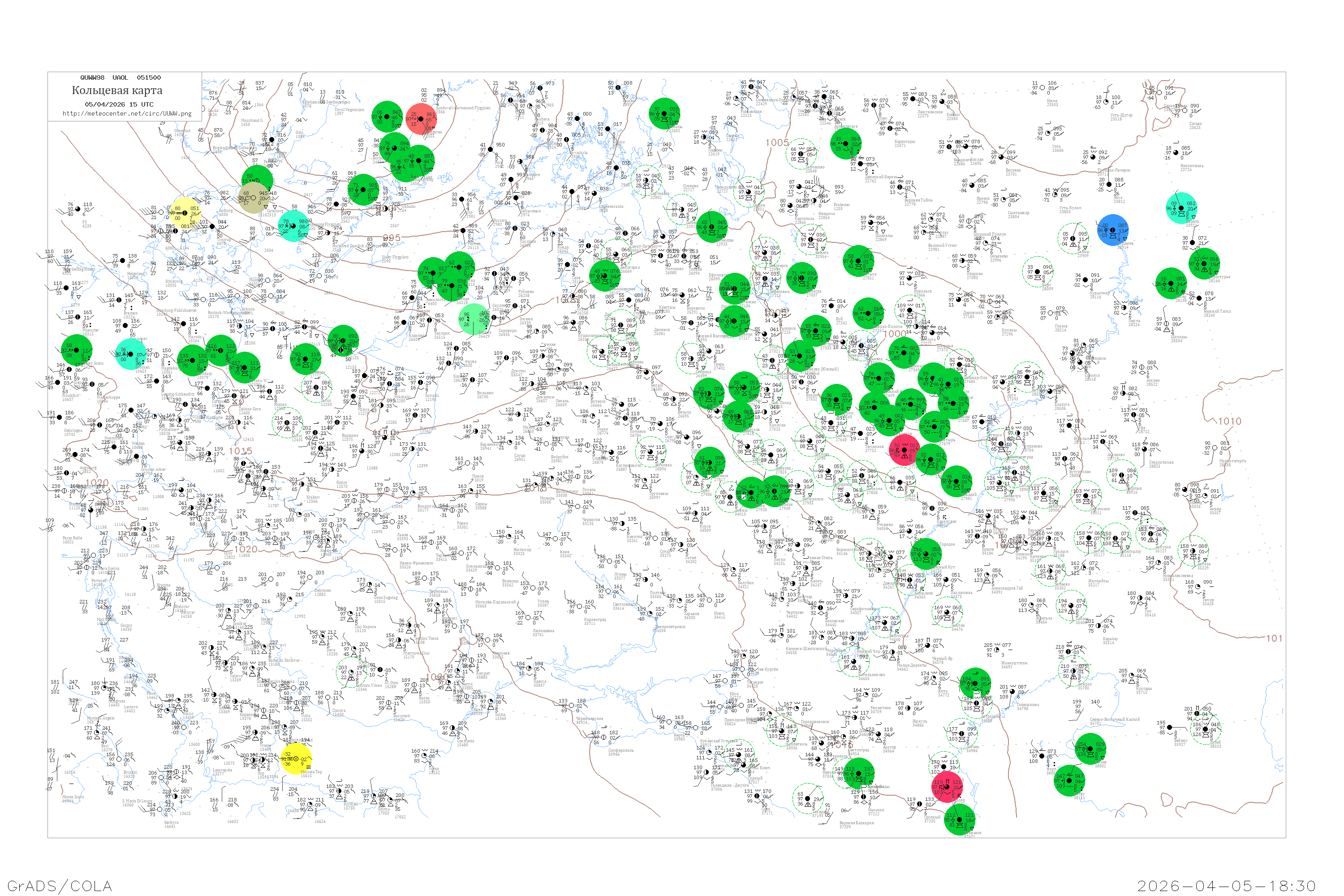Click the red station circle near Sundsvall
Viewport: 1344px width, 896px height.
coord(422,119)
